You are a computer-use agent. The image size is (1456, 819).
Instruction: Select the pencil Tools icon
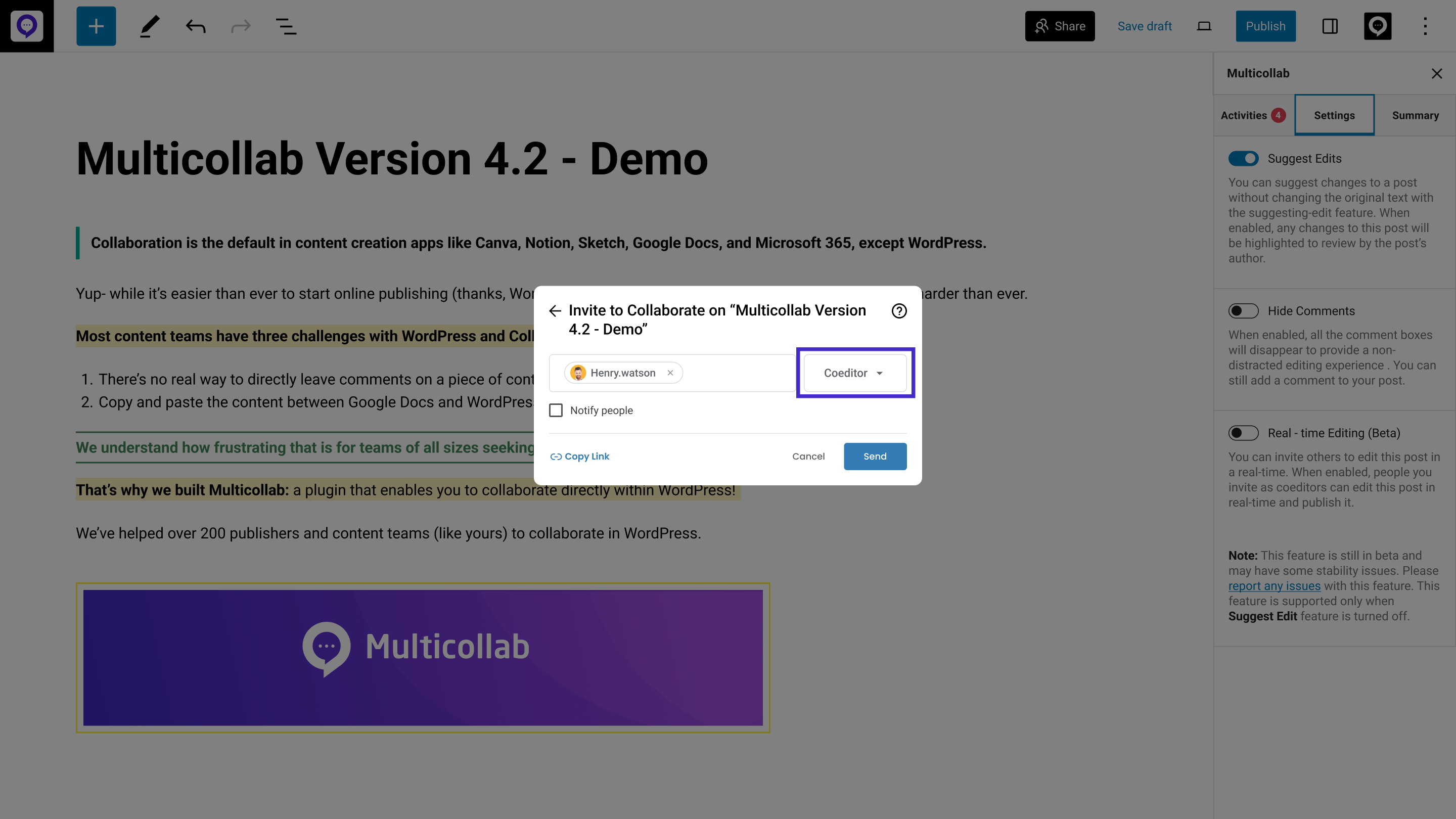tap(150, 26)
